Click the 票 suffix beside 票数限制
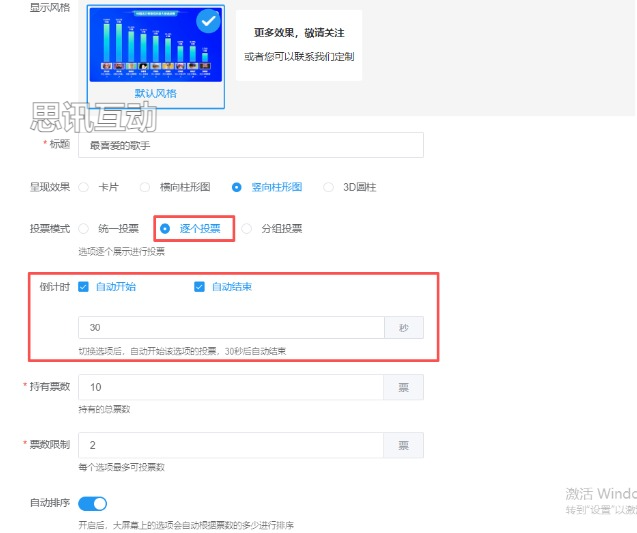Image resolution: width=637 pixels, height=533 pixels. coord(404,445)
